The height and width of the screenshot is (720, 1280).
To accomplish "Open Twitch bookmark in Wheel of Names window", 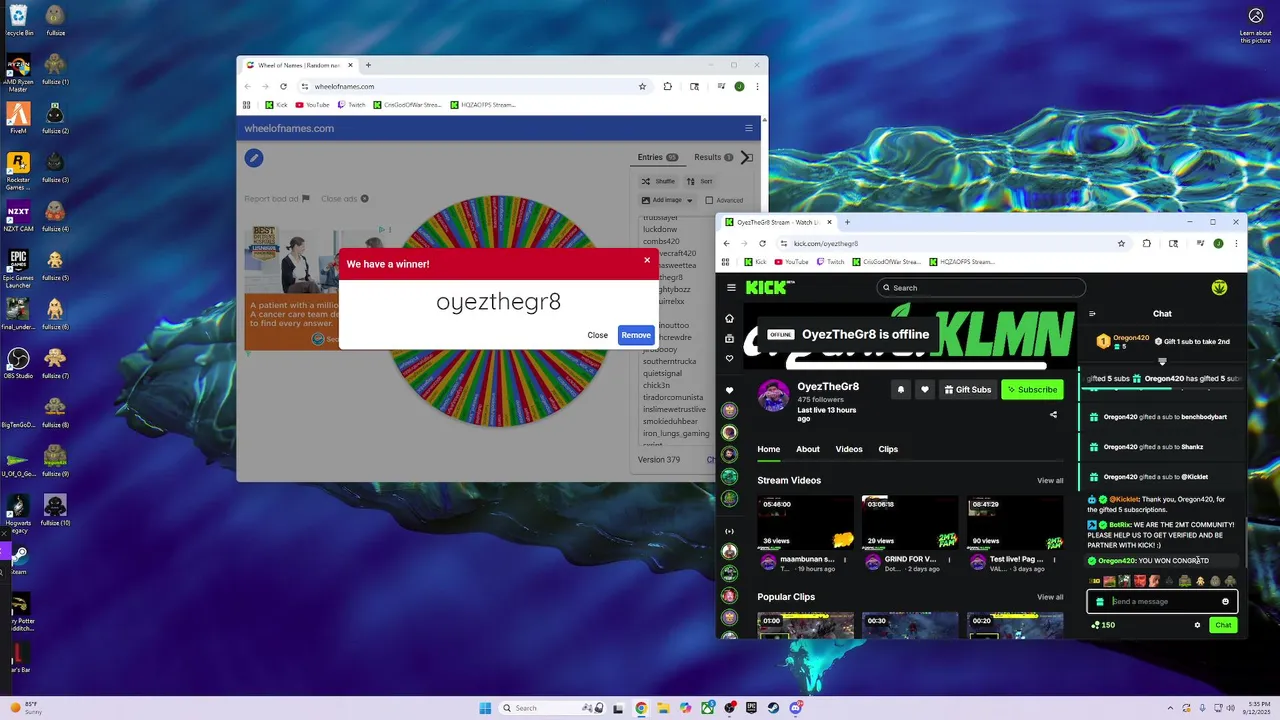I will coord(351,104).
